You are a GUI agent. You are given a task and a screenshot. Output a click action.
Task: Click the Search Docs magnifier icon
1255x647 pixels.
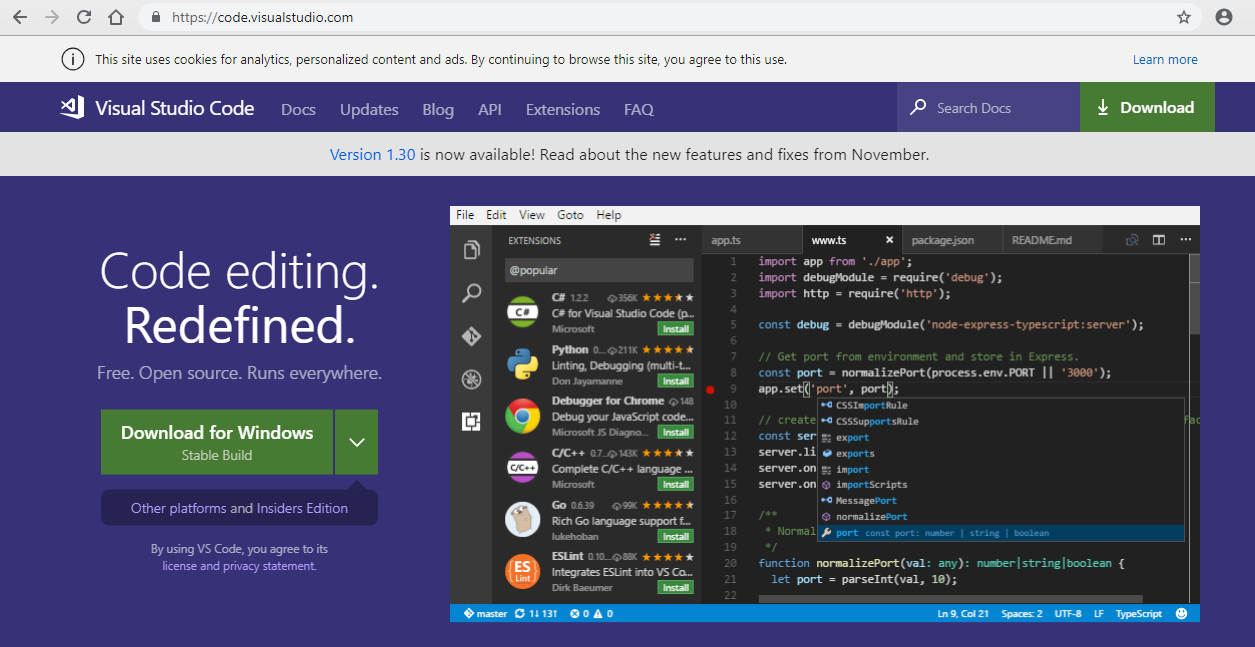(x=918, y=108)
